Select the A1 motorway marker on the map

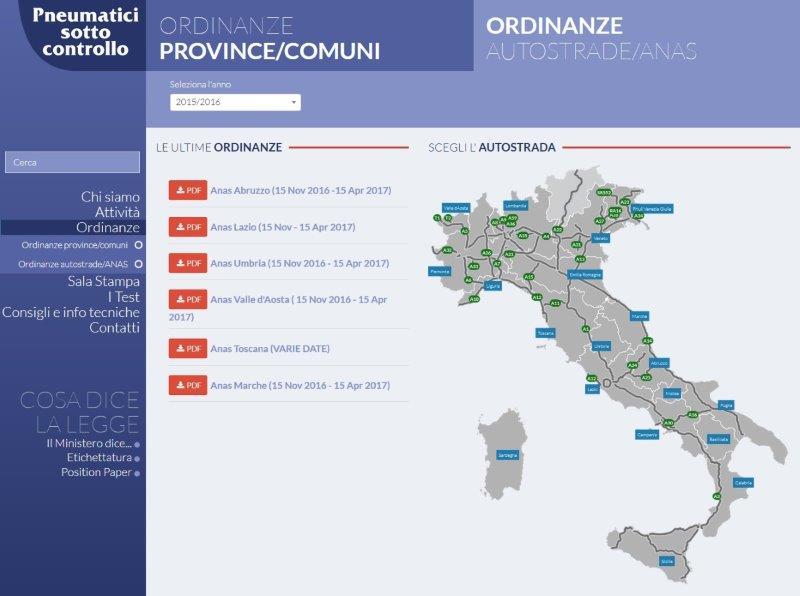tap(585, 329)
